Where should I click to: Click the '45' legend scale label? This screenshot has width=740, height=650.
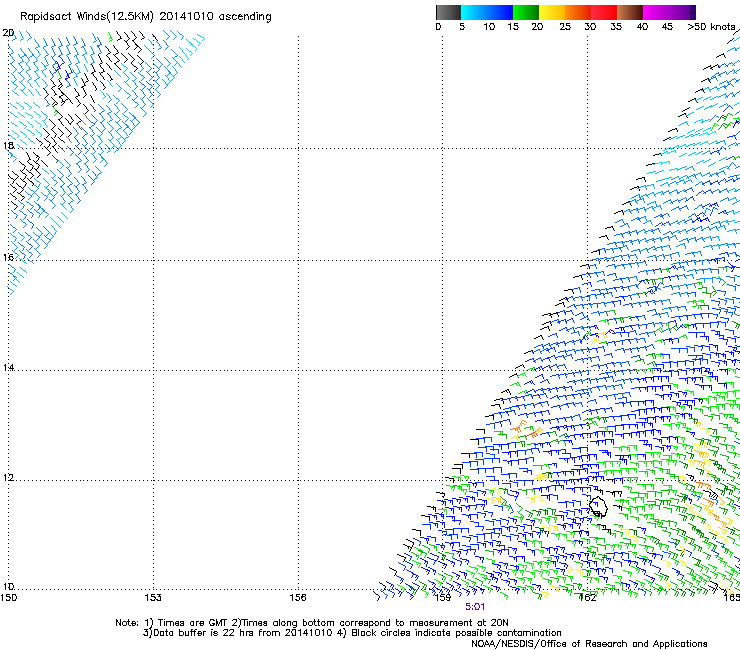[667, 27]
